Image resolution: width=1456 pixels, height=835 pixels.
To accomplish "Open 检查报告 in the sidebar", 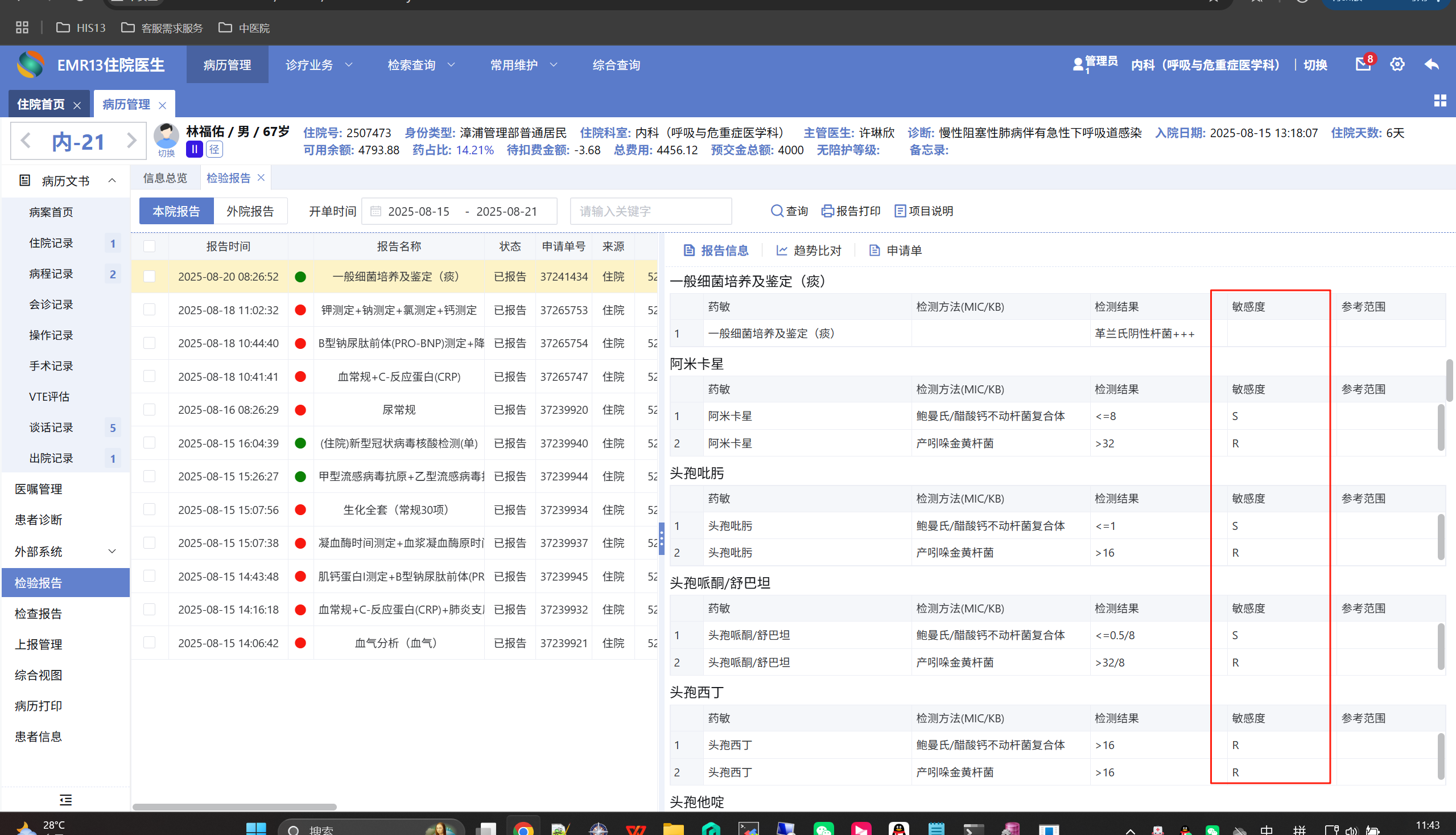I will pos(39,614).
